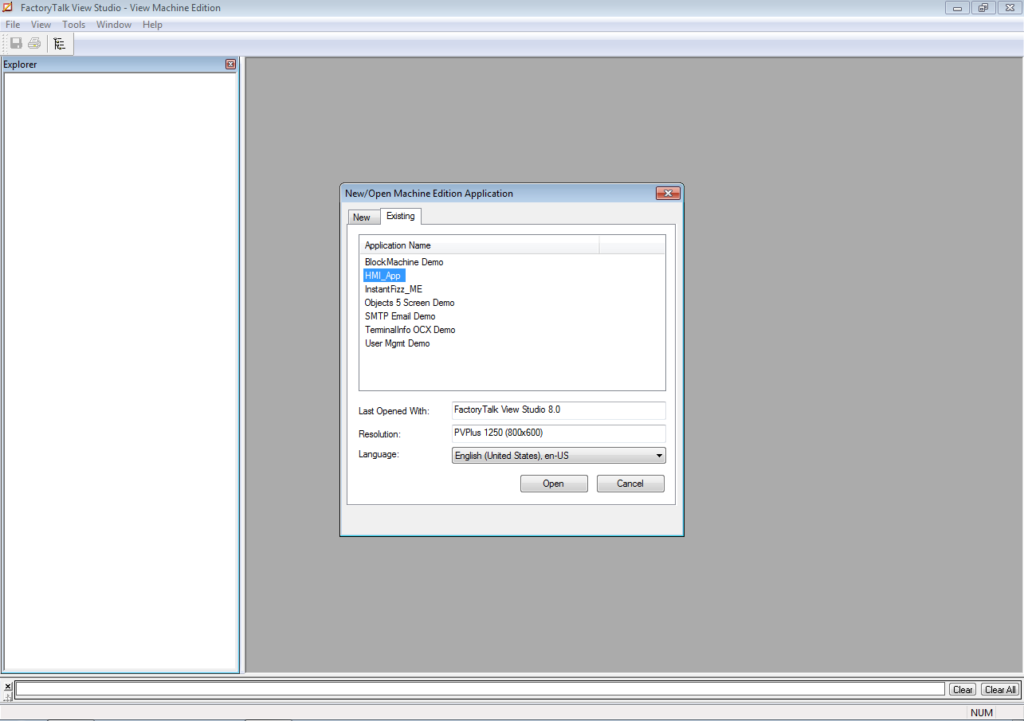Select BlockMachine Demo from application list
The image size is (1024, 721).
click(404, 262)
